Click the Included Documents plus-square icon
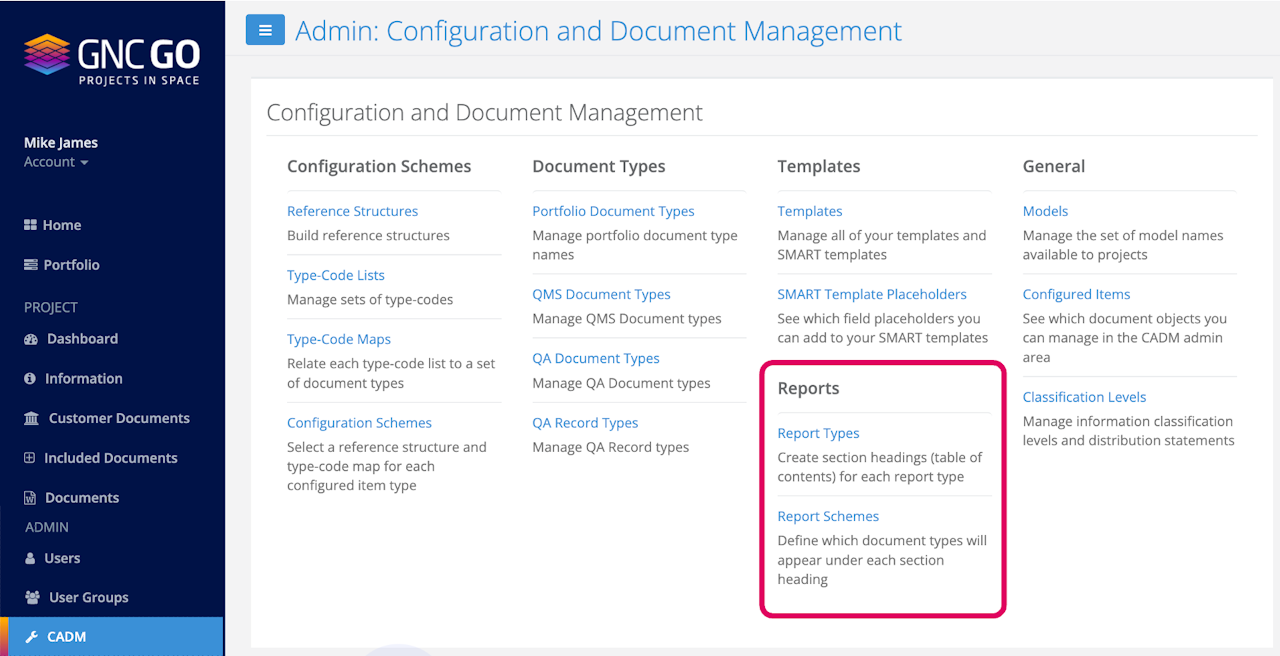The height and width of the screenshot is (656, 1280). click(30, 458)
